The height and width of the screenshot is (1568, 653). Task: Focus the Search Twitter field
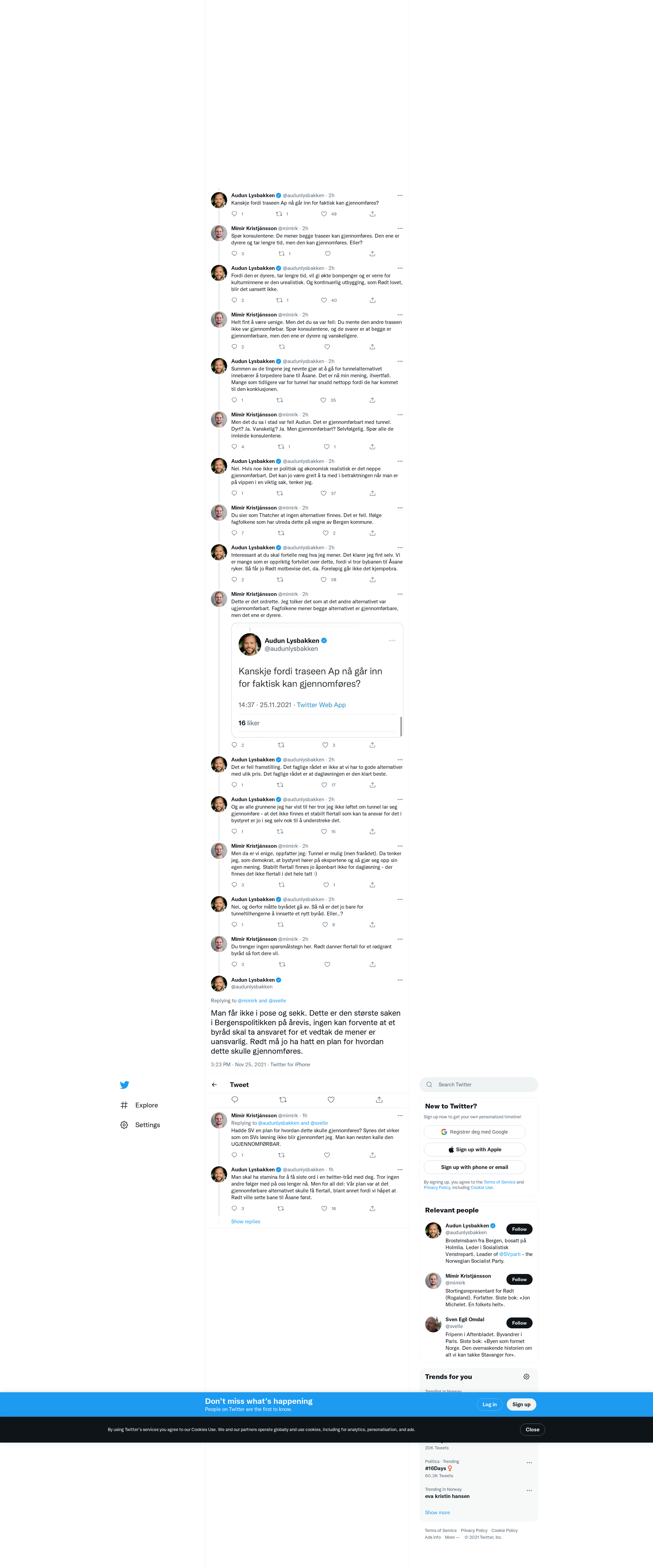[479, 1084]
